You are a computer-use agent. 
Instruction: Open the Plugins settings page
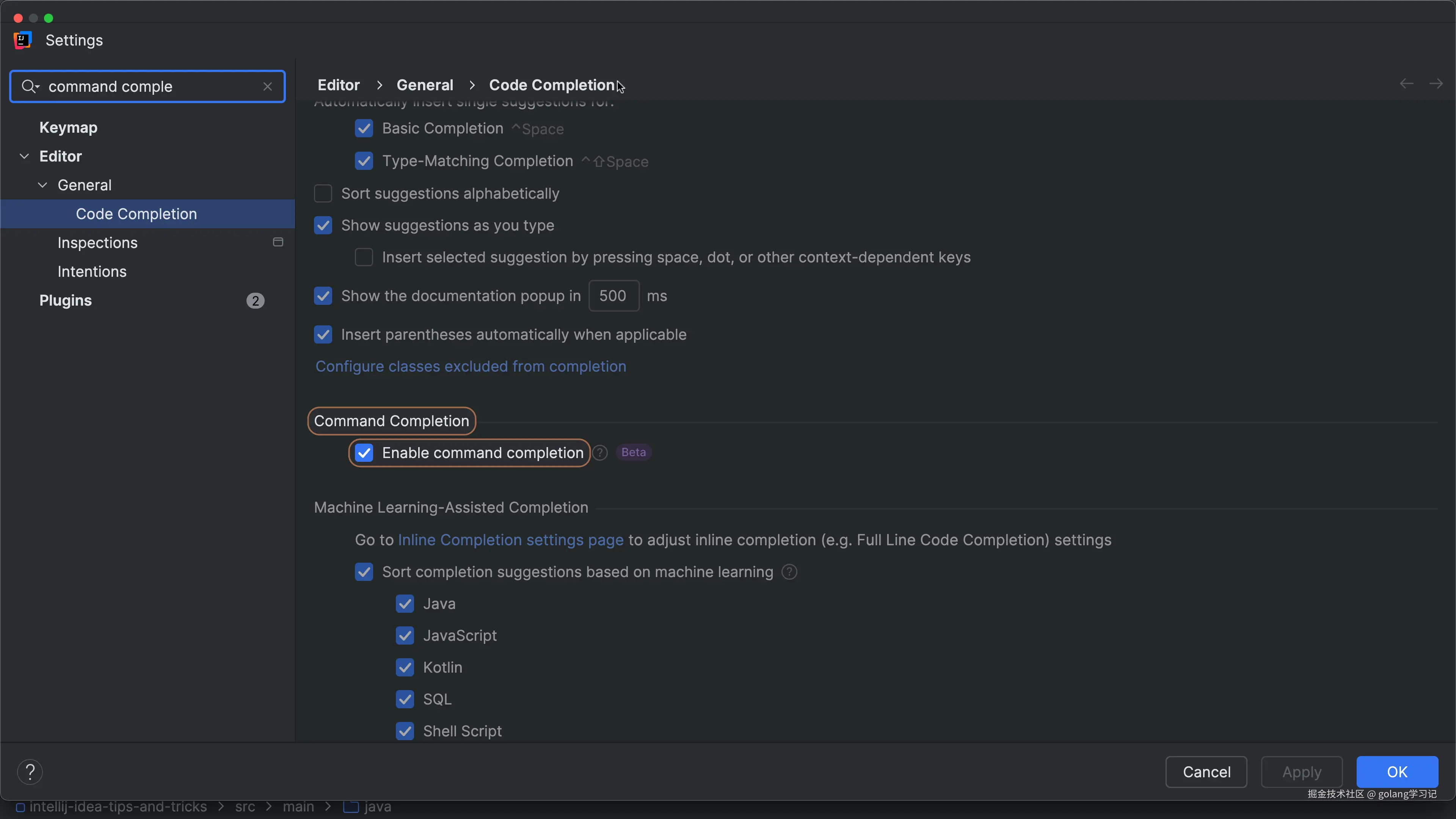click(66, 301)
